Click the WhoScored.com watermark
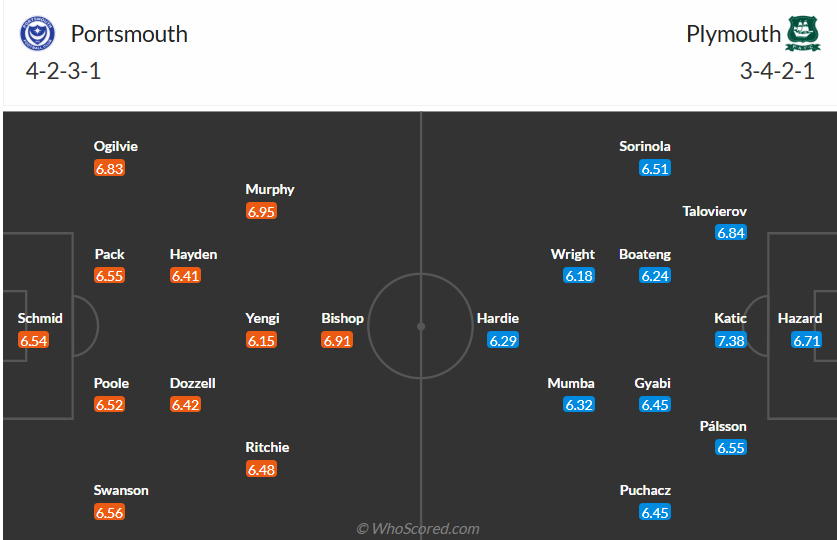Image resolution: width=837 pixels, height=540 pixels. tap(419, 528)
